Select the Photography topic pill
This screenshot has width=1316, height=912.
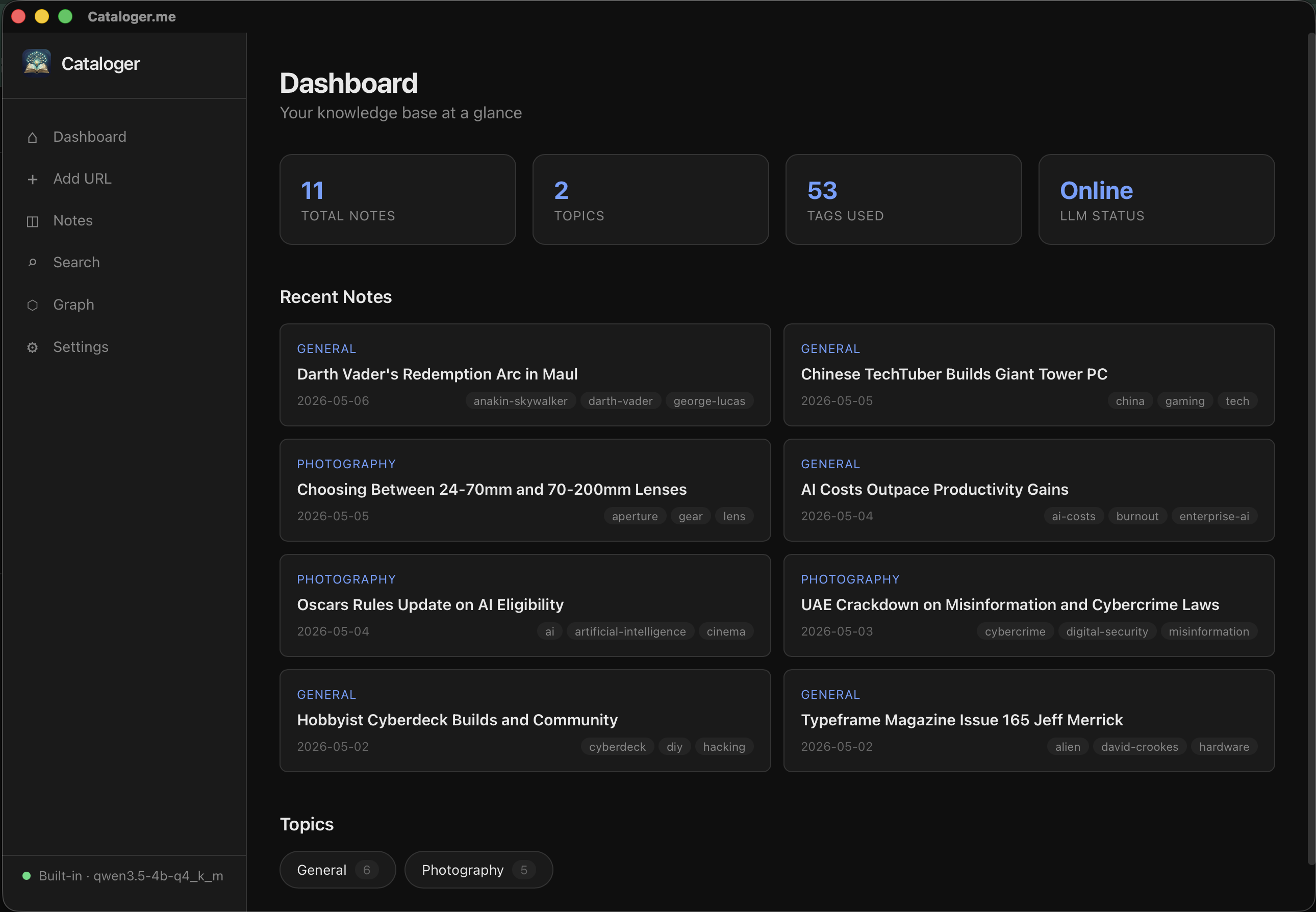(x=479, y=870)
